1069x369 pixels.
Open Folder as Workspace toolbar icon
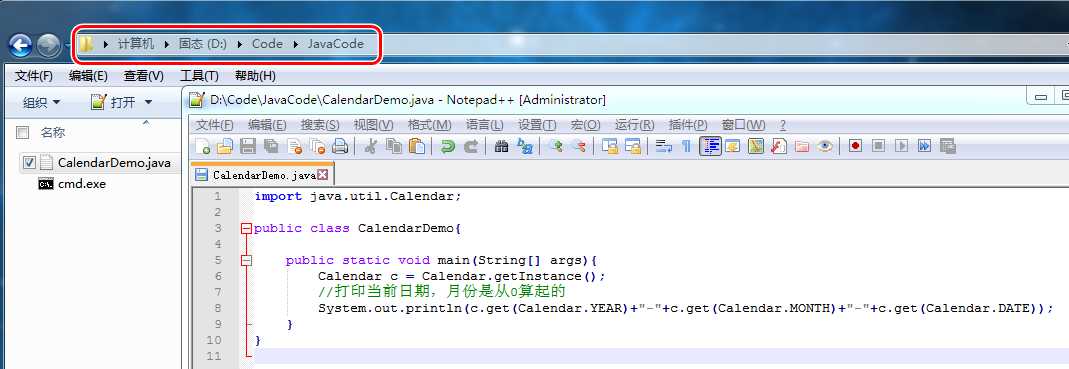[802, 146]
